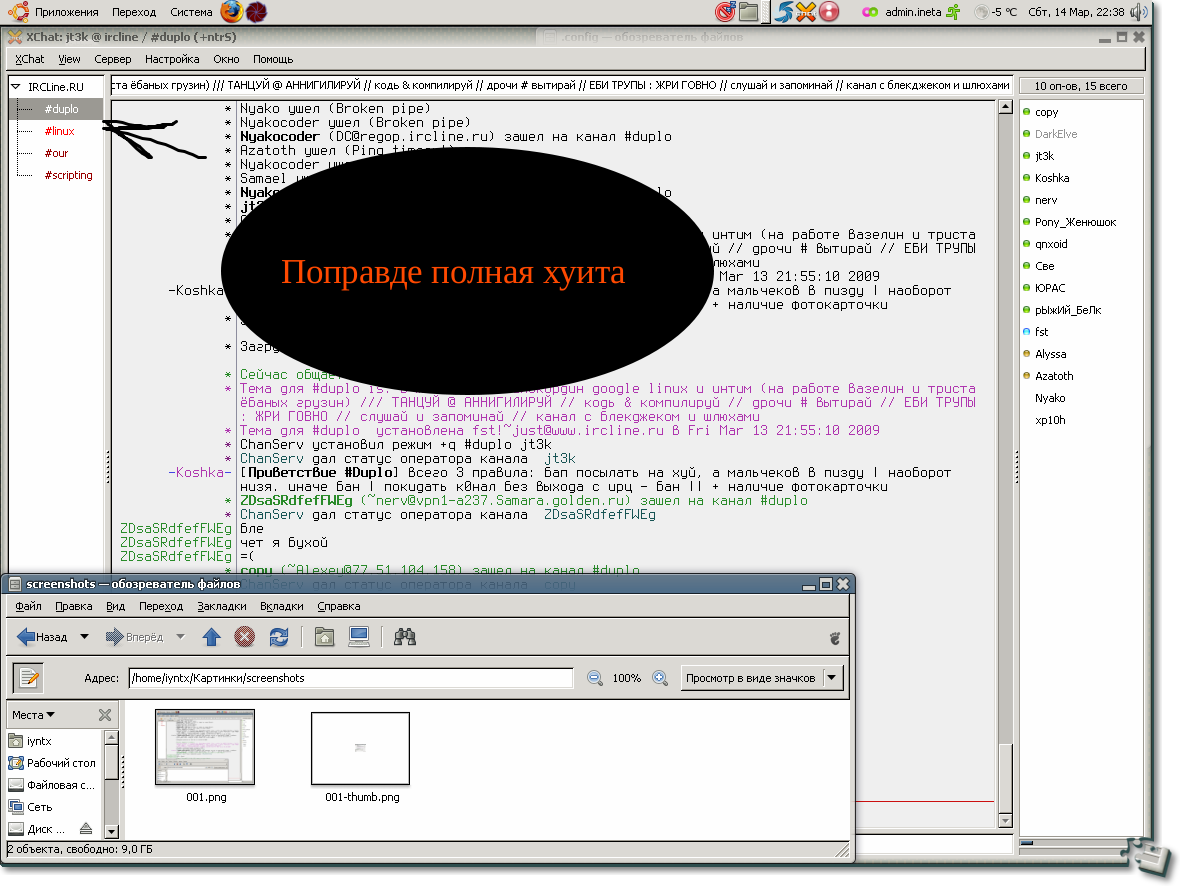This screenshot has height=886, width=1180.
Task: Reload the current folder view
Action: (279, 637)
